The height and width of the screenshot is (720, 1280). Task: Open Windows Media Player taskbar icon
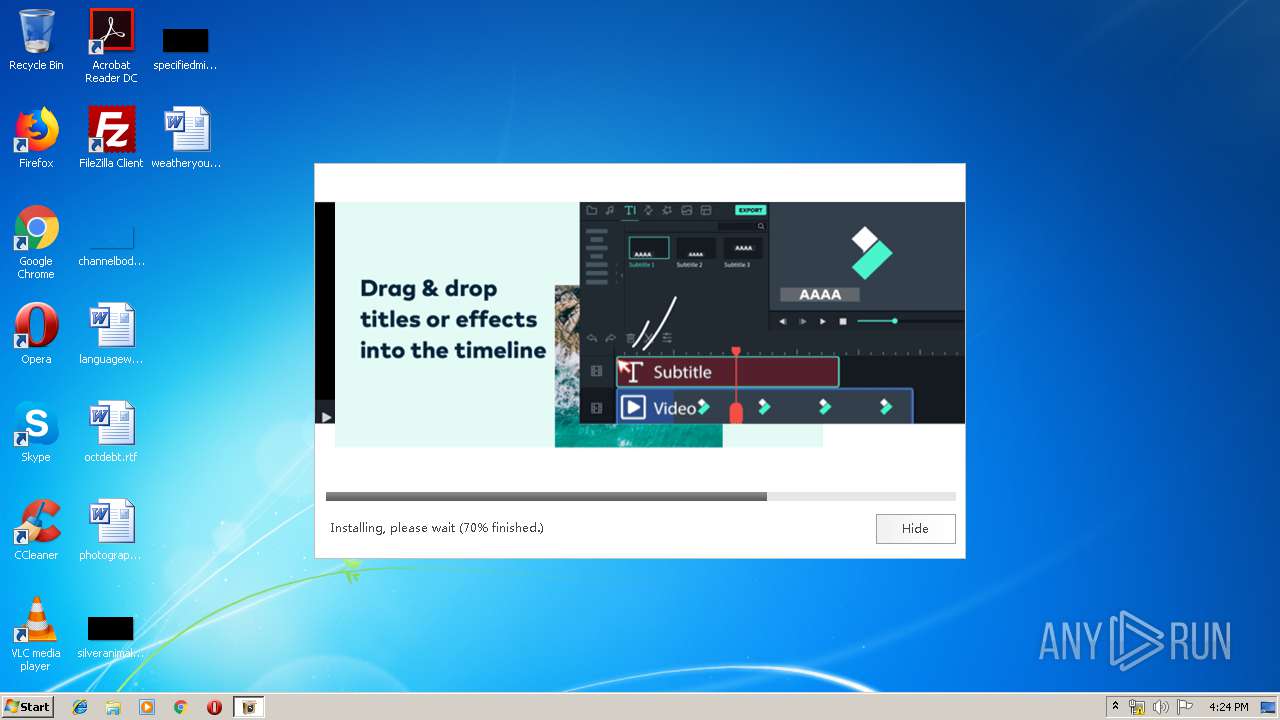point(147,707)
